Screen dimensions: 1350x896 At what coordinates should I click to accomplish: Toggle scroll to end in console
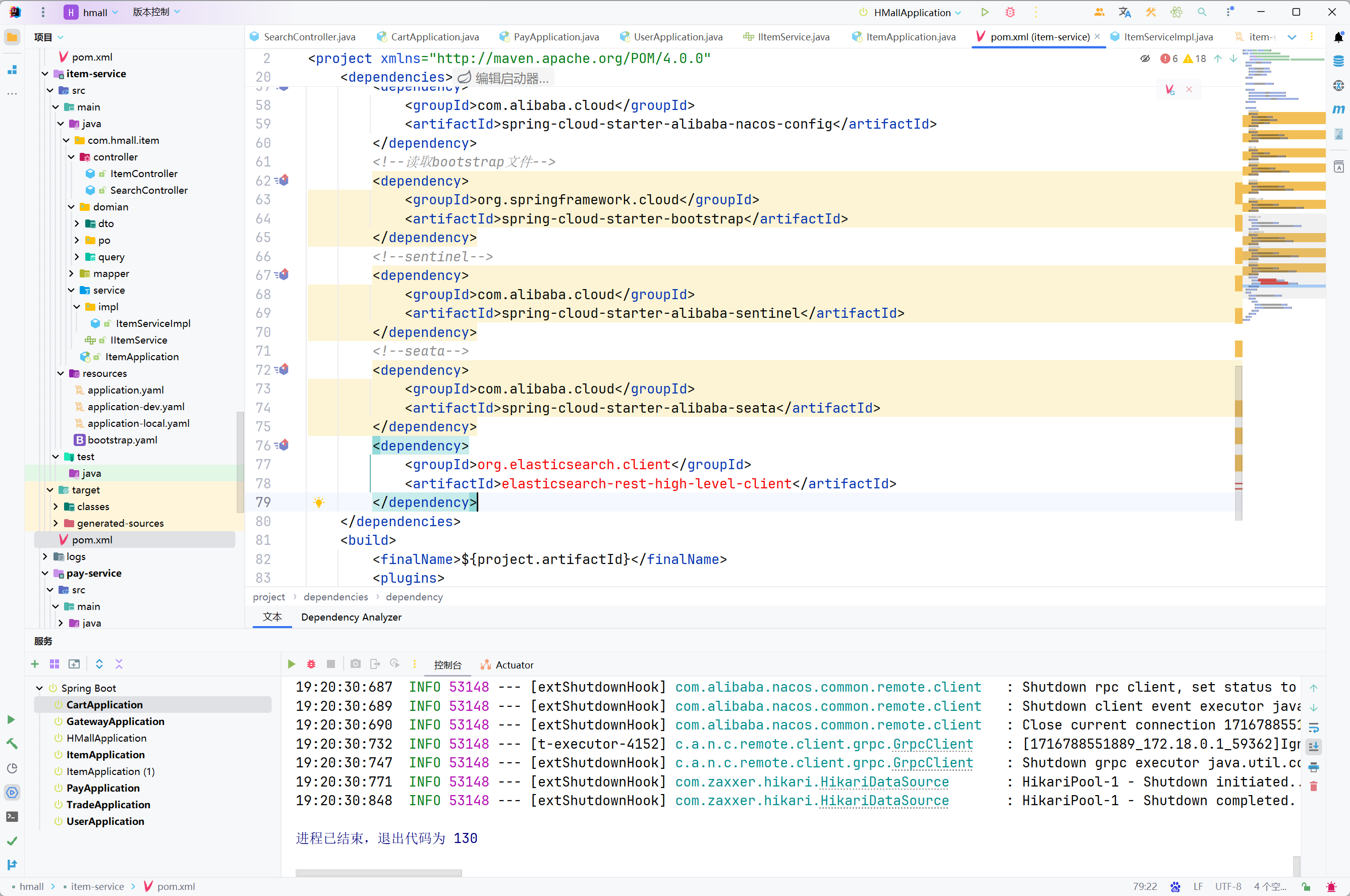[x=1314, y=746]
